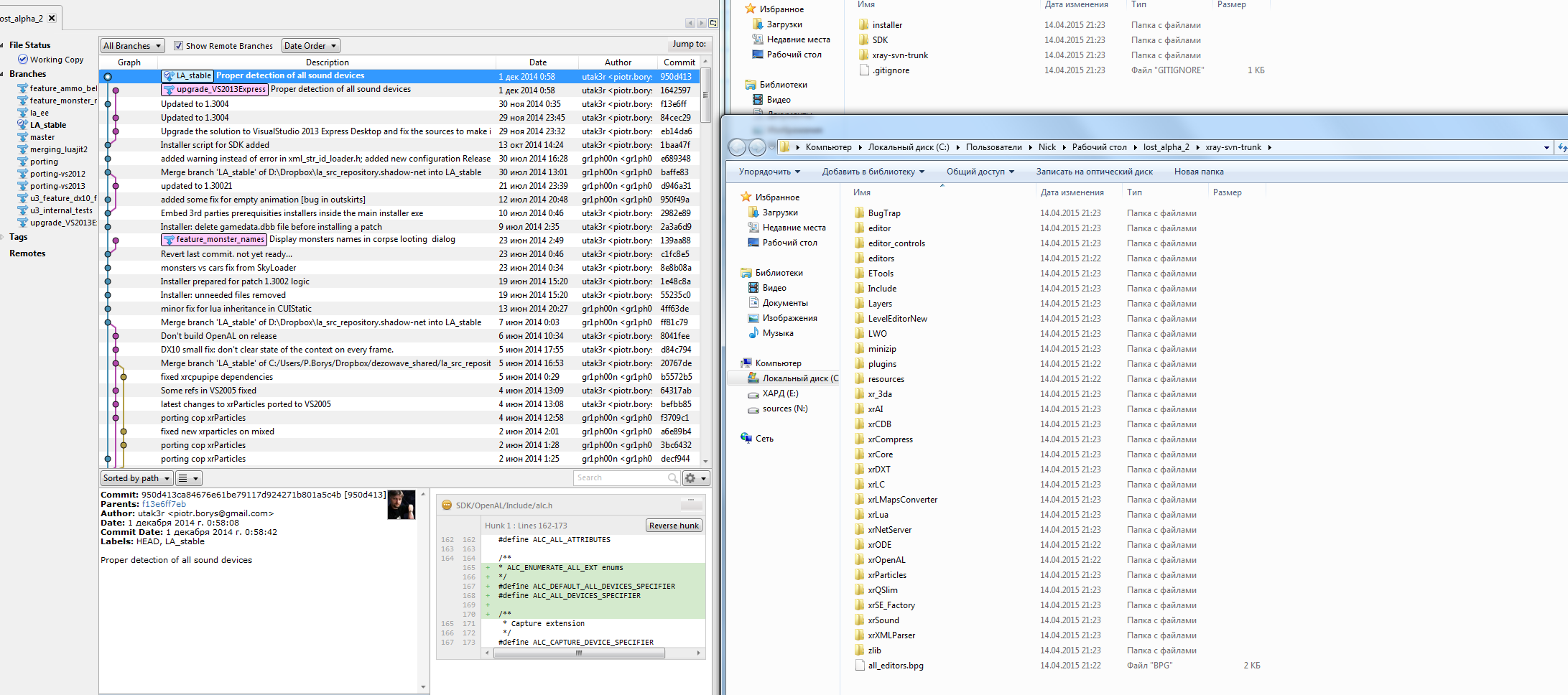Image resolution: width=1568 pixels, height=695 pixels.
Task: Click the commit details scroll down arrow
Action: [423, 687]
